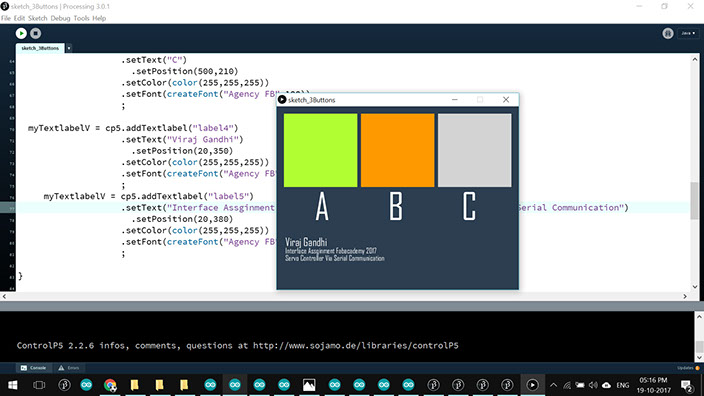The width and height of the screenshot is (704, 396).
Task: Show hidden system tray icons
Action: click(x=554, y=385)
